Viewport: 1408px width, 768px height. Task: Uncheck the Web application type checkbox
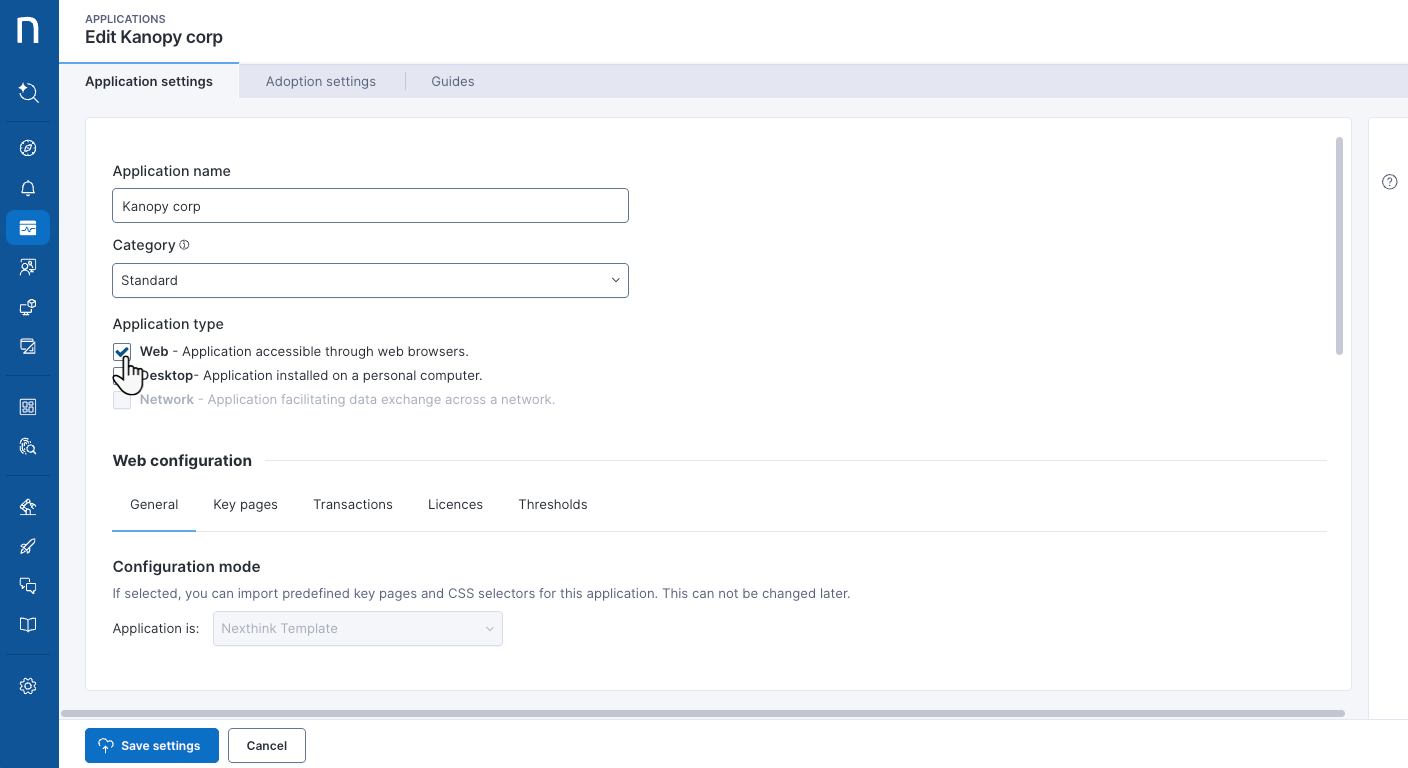coord(122,352)
